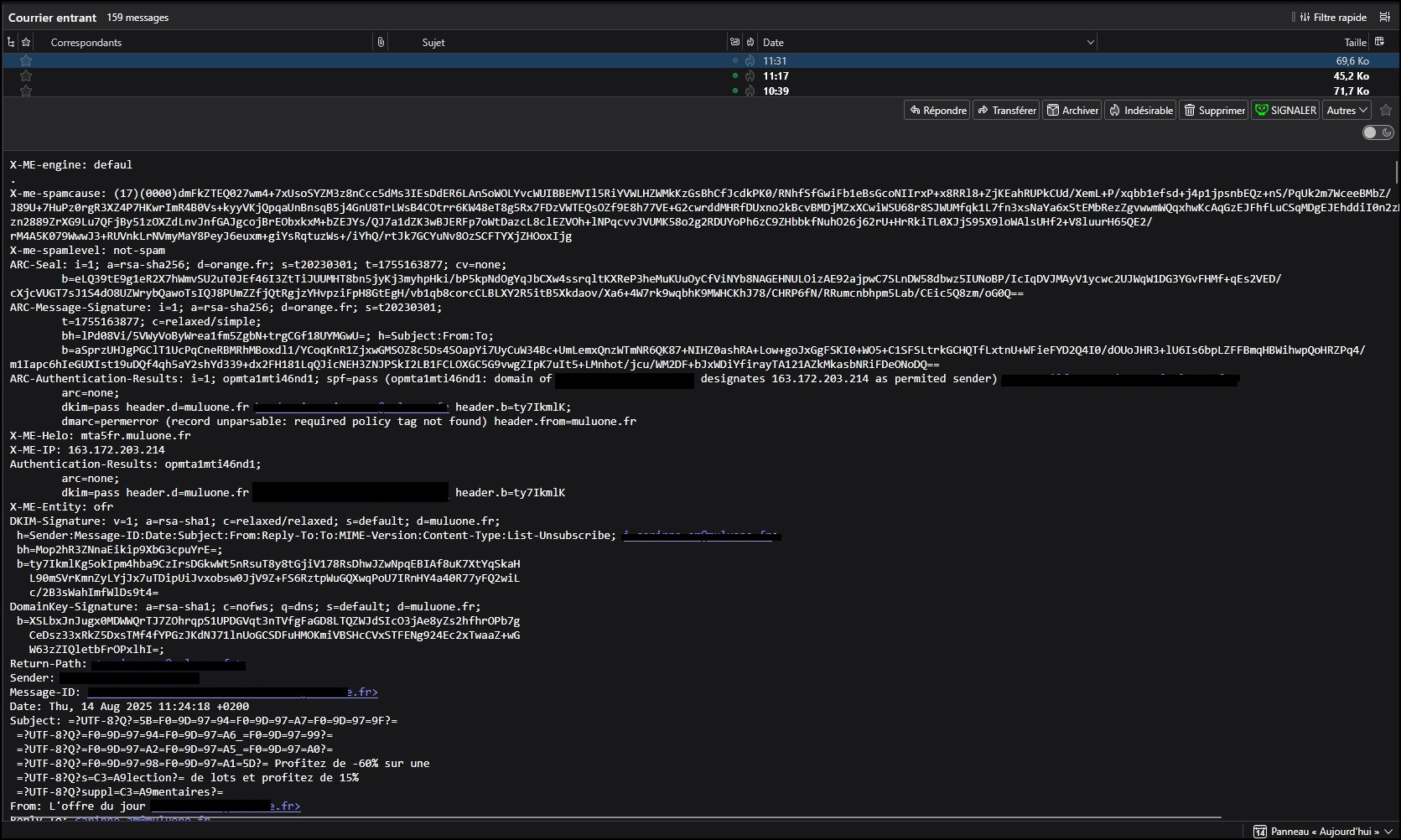Toggle read status of the 11:17 message
The width and height of the screenshot is (1401, 840).
(735, 75)
